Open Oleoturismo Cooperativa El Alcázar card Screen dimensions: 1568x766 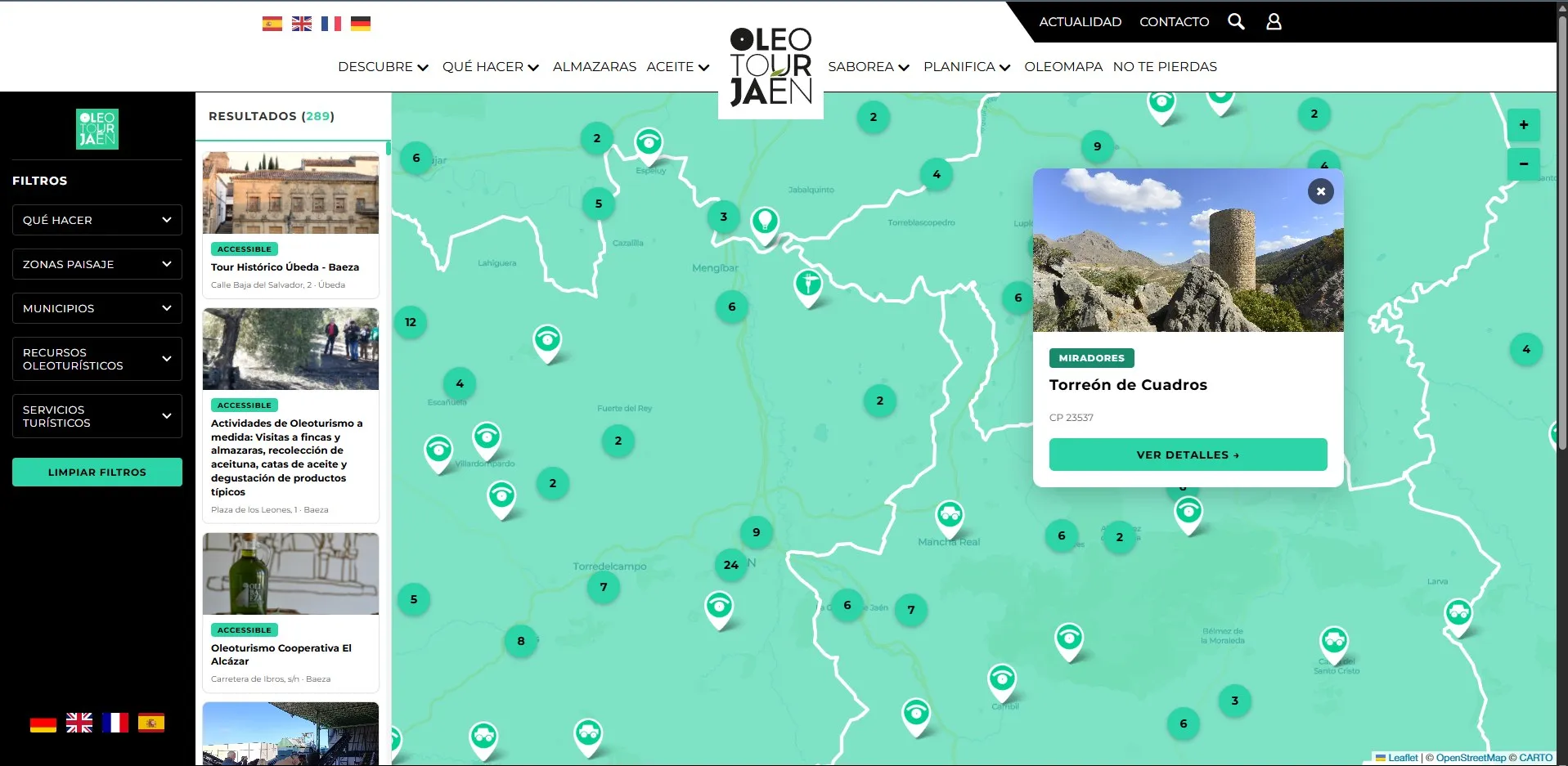coord(290,613)
